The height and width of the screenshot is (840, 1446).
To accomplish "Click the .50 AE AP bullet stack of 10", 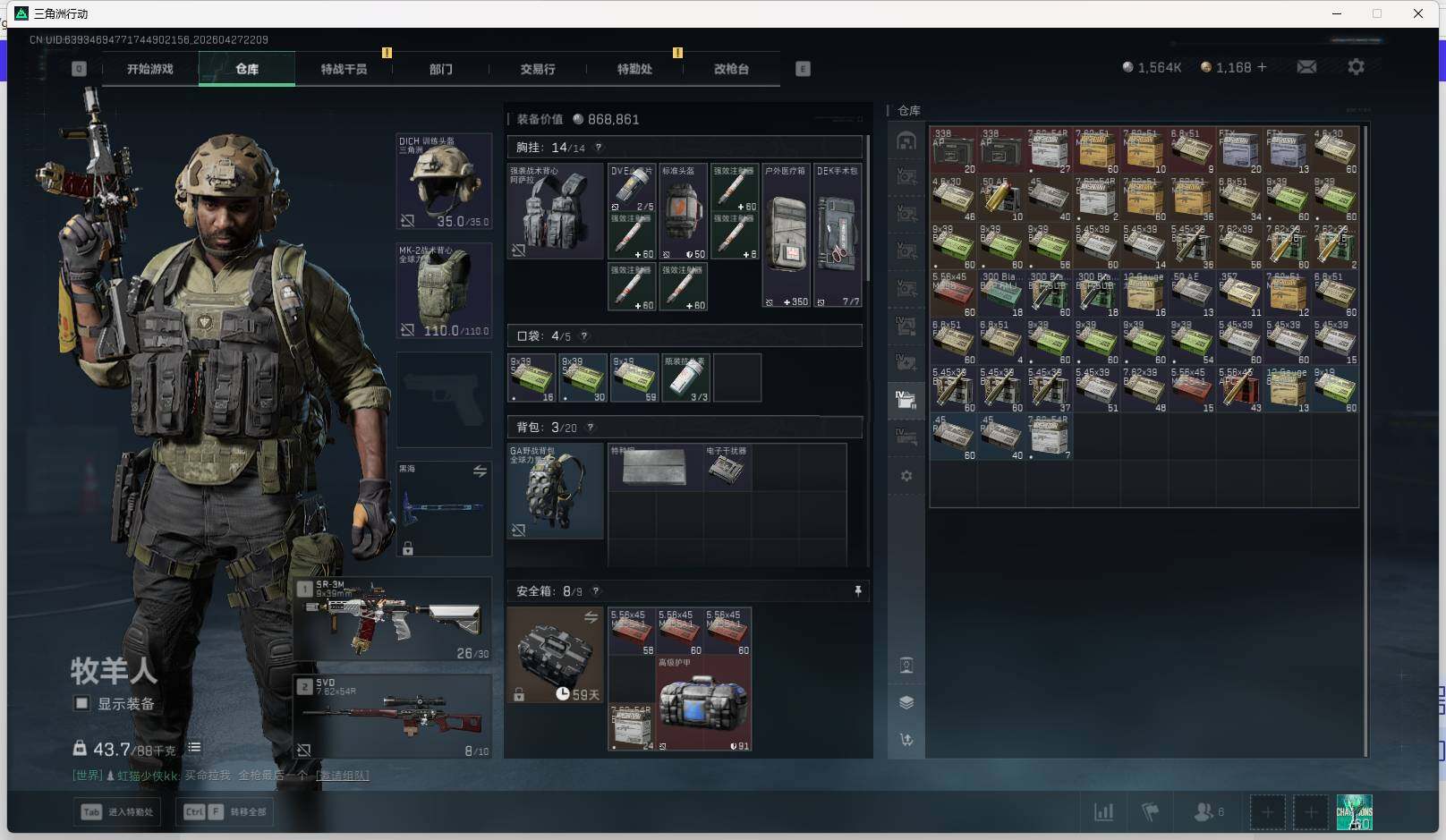I will [x=1001, y=199].
